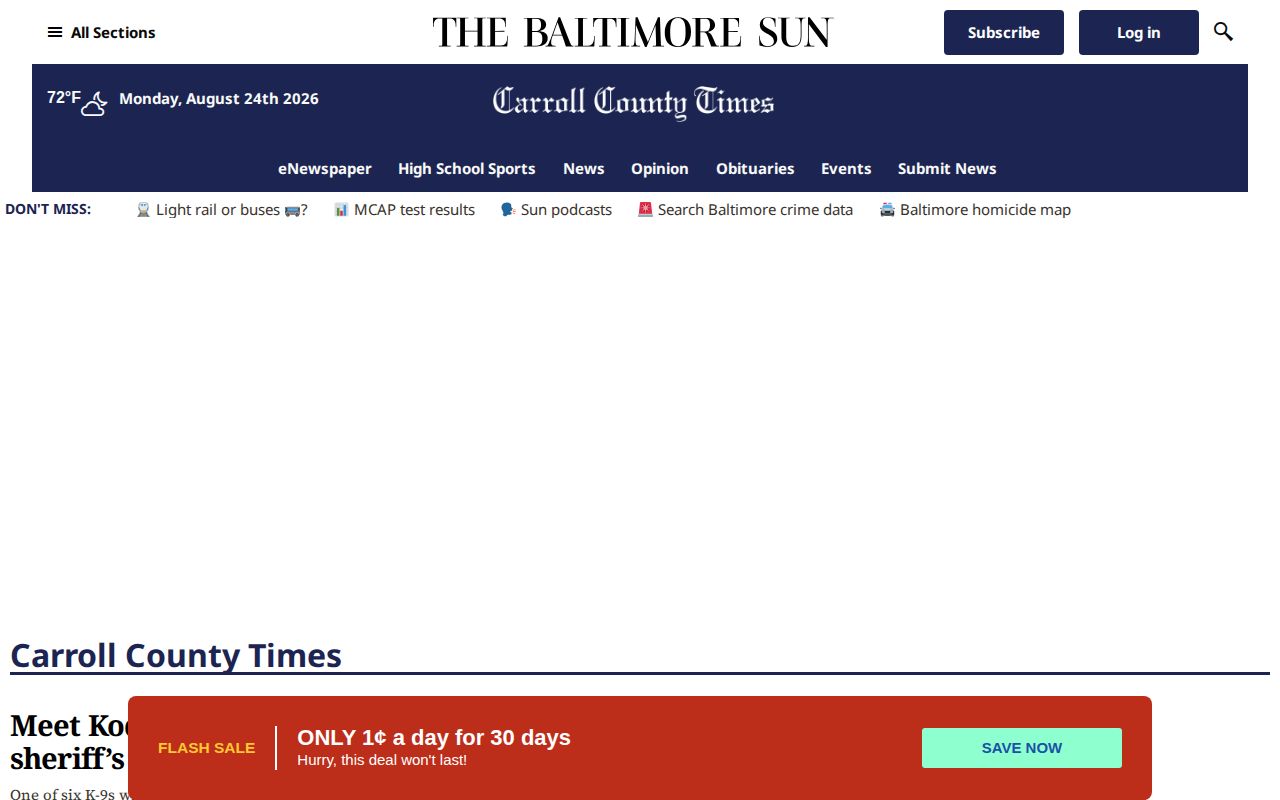
Task: Open the Obituaries section
Action: click(x=755, y=169)
